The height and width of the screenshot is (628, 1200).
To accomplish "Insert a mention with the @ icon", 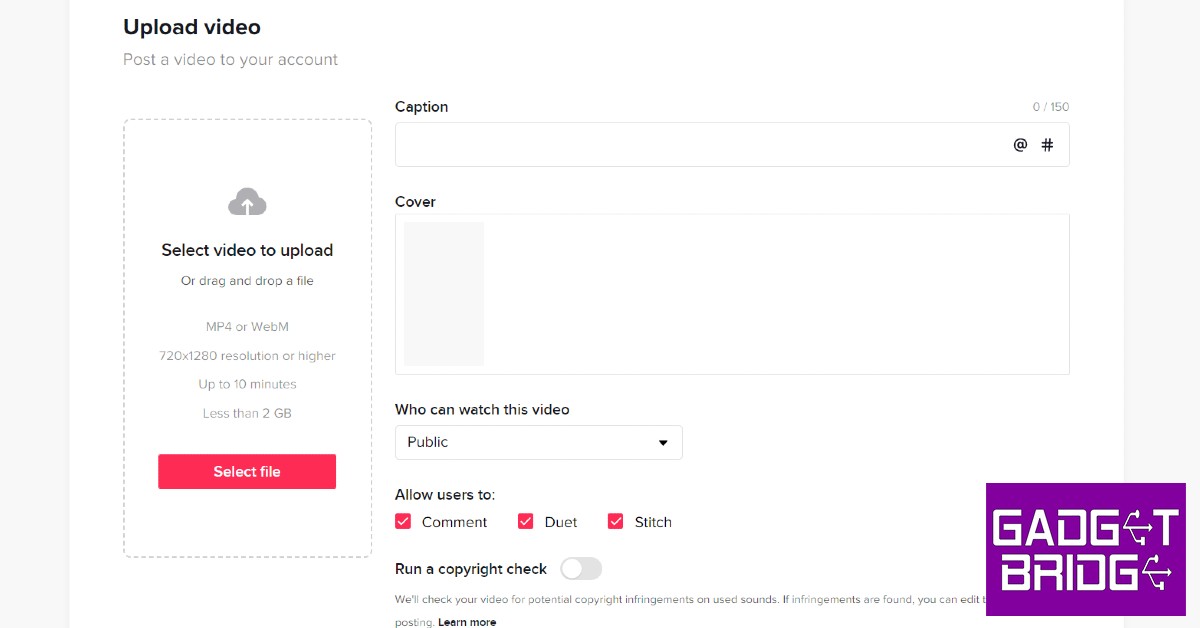I will (x=1020, y=145).
